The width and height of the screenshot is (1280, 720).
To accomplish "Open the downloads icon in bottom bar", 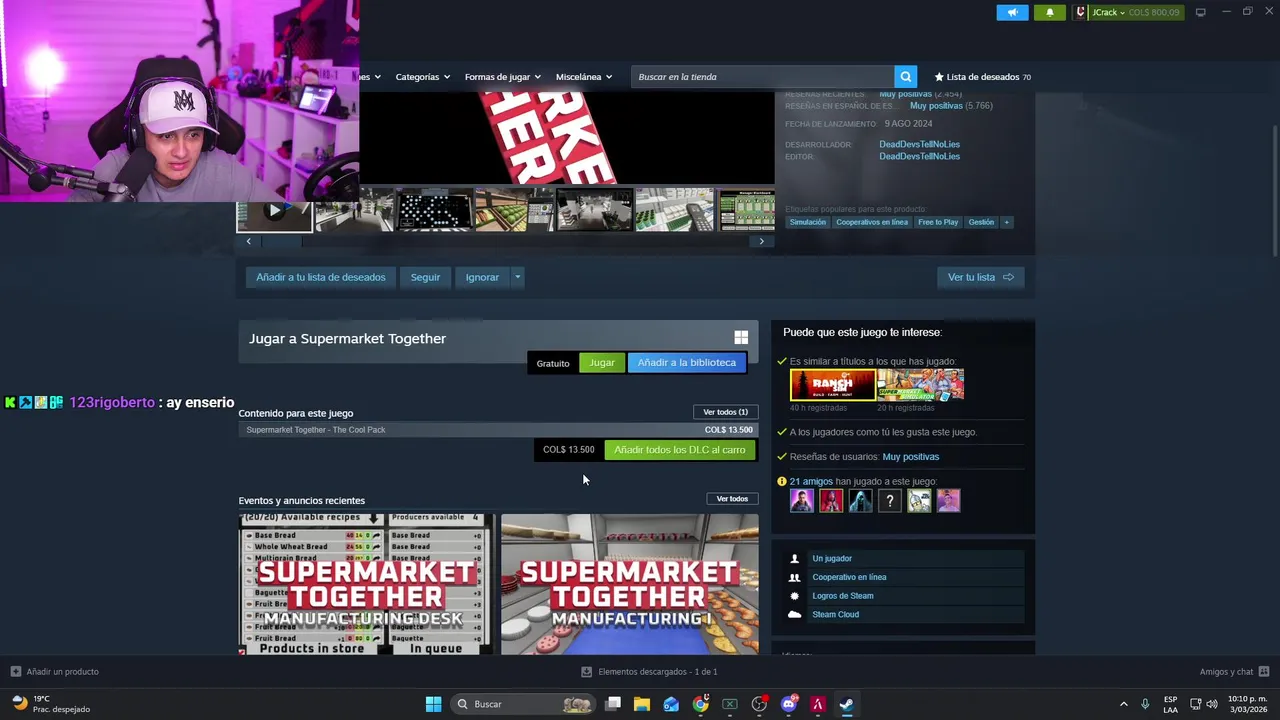I will [x=587, y=672].
